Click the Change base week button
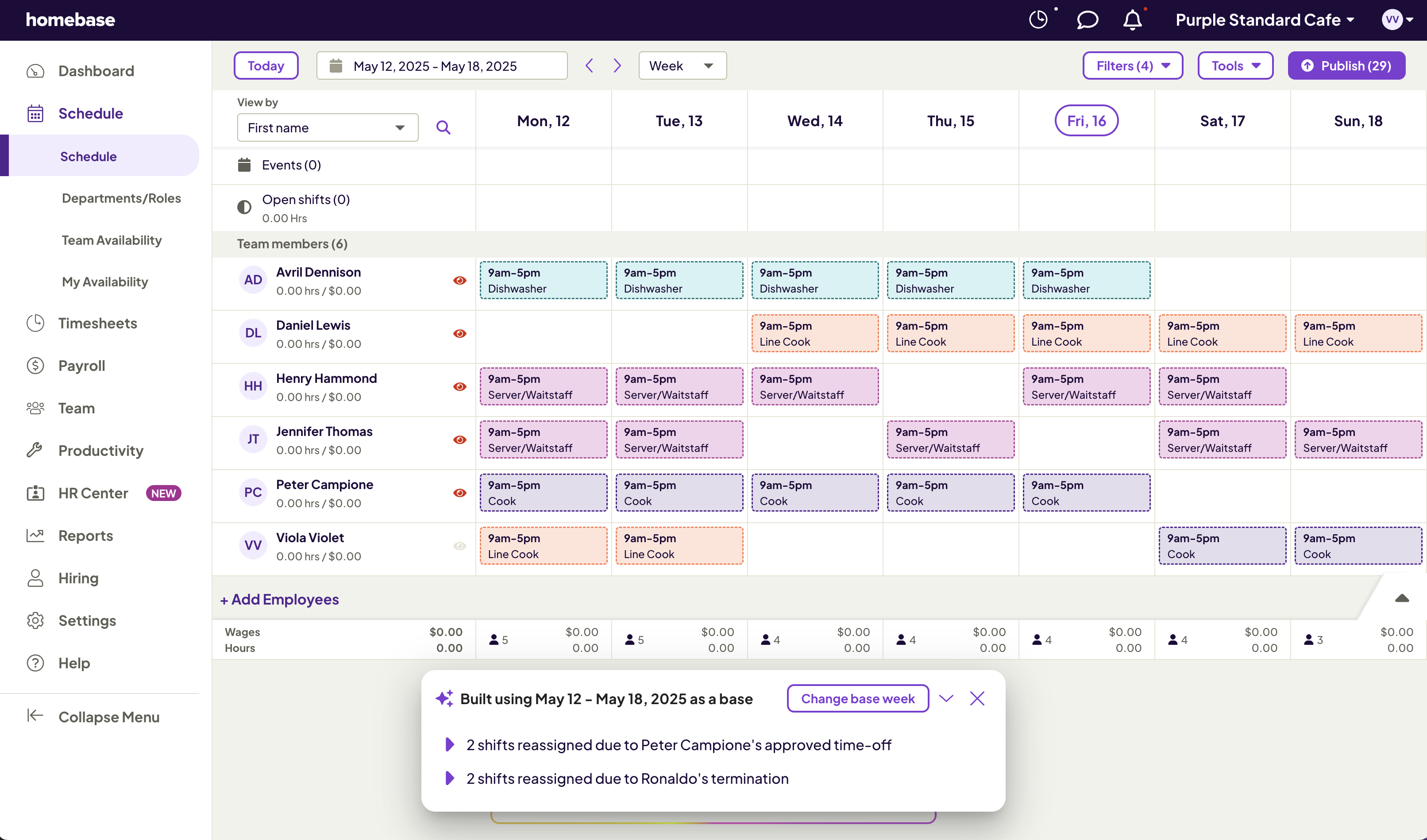The width and height of the screenshot is (1427, 840). [x=857, y=698]
